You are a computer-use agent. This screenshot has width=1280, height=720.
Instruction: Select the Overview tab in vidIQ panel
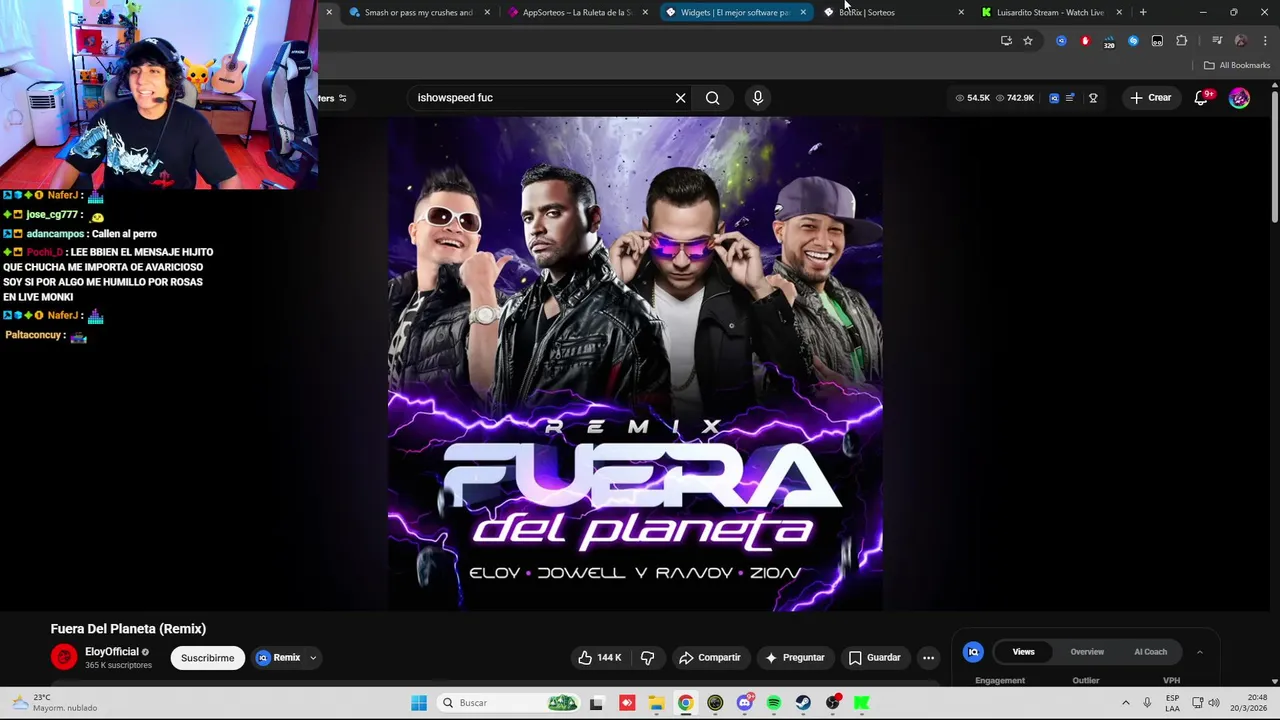tap(1087, 652)
